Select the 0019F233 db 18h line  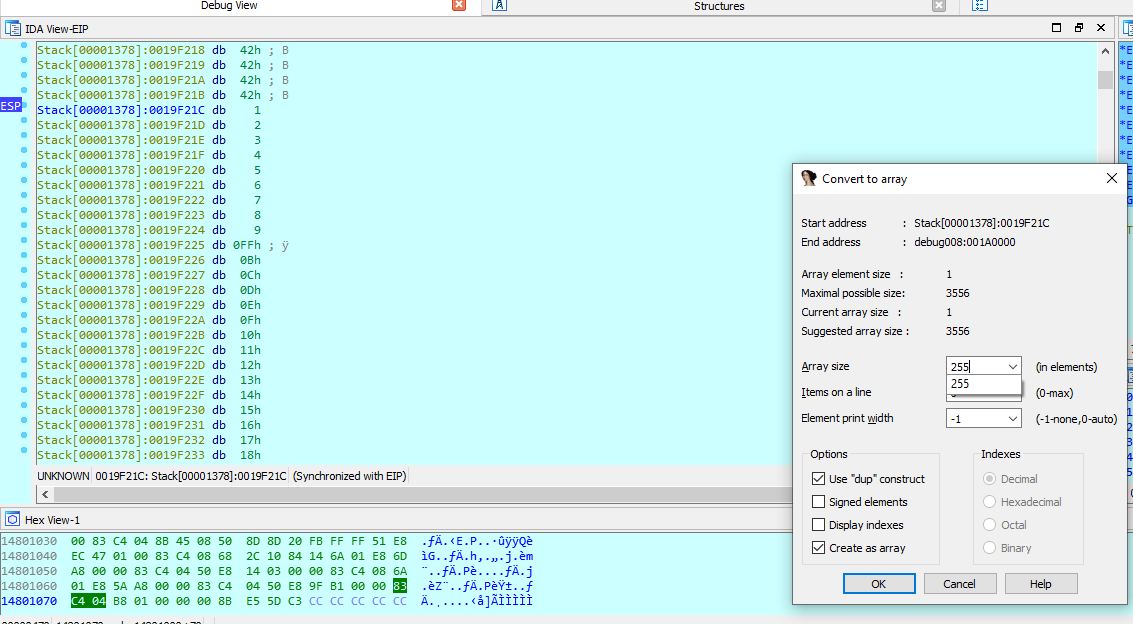149,455
